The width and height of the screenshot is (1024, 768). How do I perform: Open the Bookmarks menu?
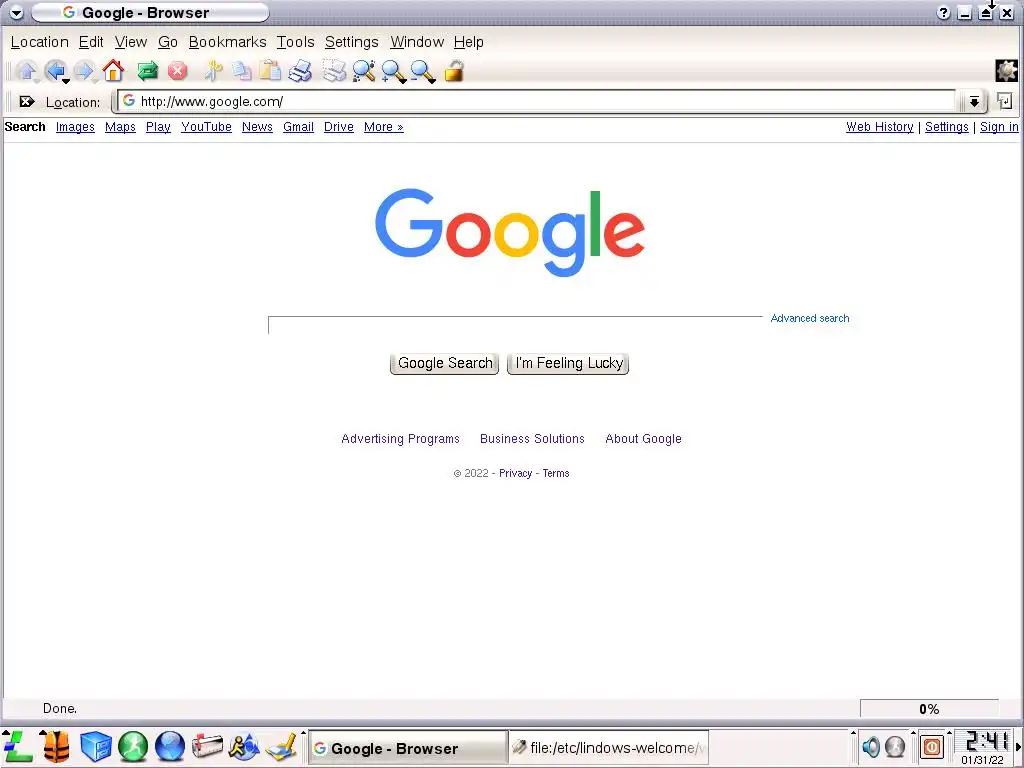tap(227, 42)
